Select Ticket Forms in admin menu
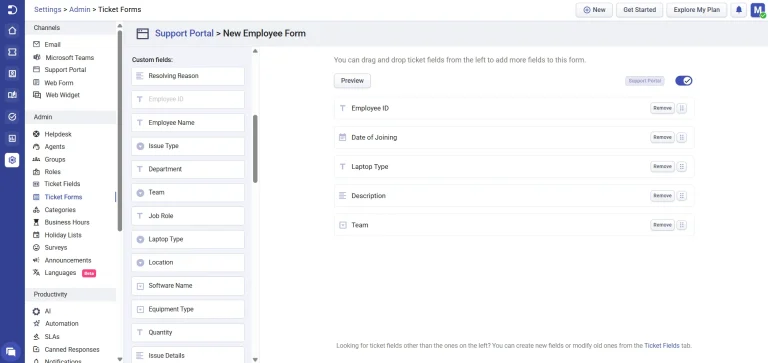768x363 pixels. (x=63, y=197)
